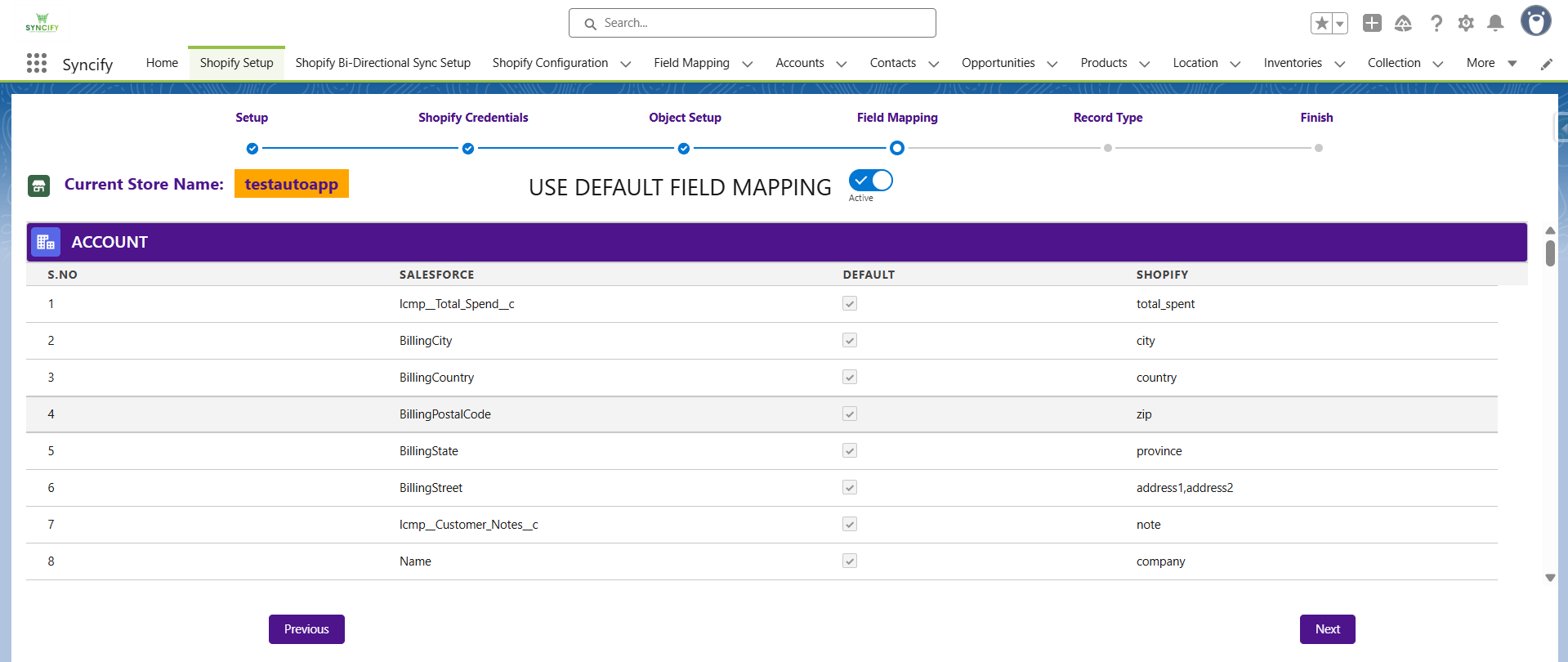This screenshot has height=662, width=1568.
Task: Click the Object Setup step marker
Action: point(683,148)
